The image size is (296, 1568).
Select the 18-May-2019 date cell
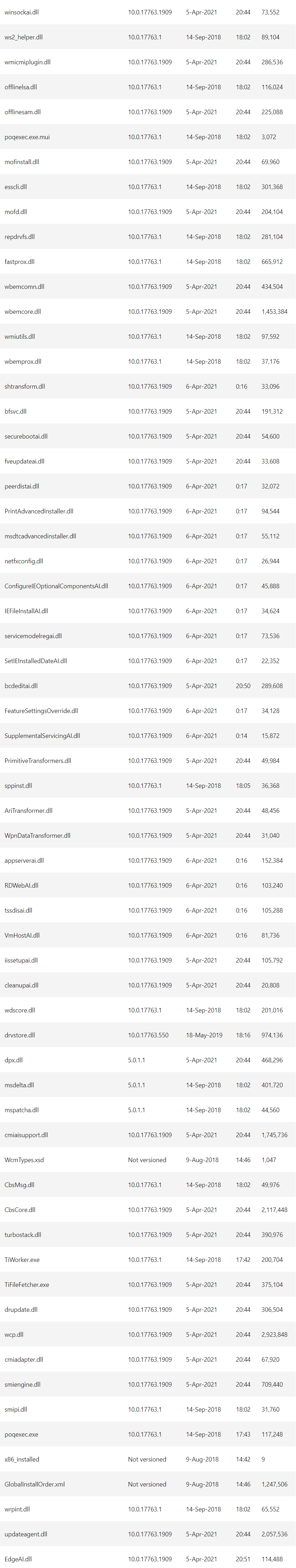point(204,1035)
